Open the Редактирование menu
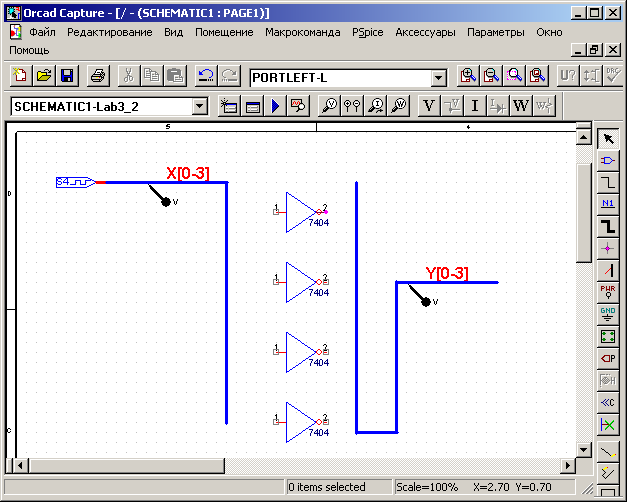The height and width of the screenshot is (502, 627). coord(110,32)
